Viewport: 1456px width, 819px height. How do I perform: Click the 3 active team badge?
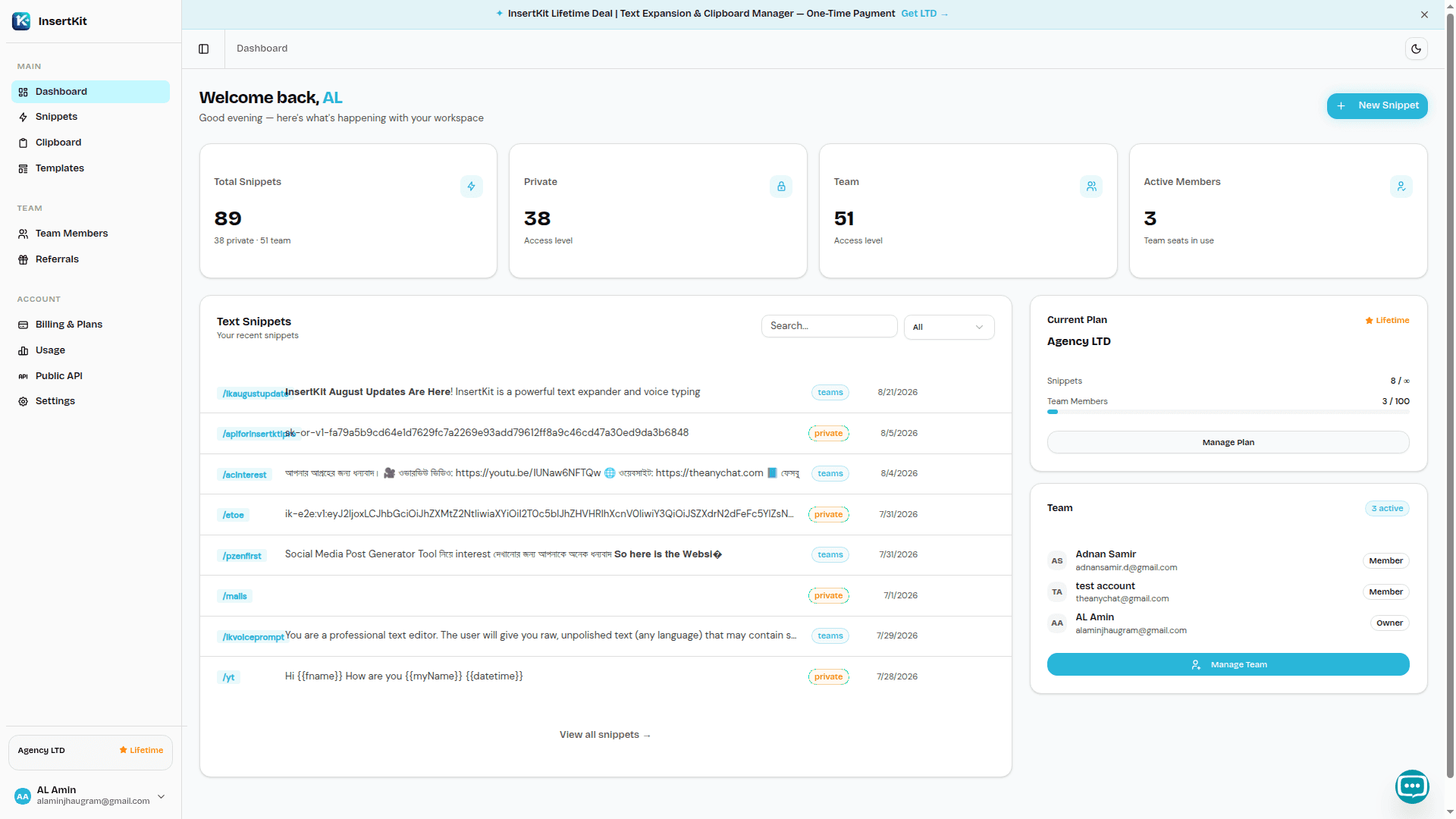1388,509
